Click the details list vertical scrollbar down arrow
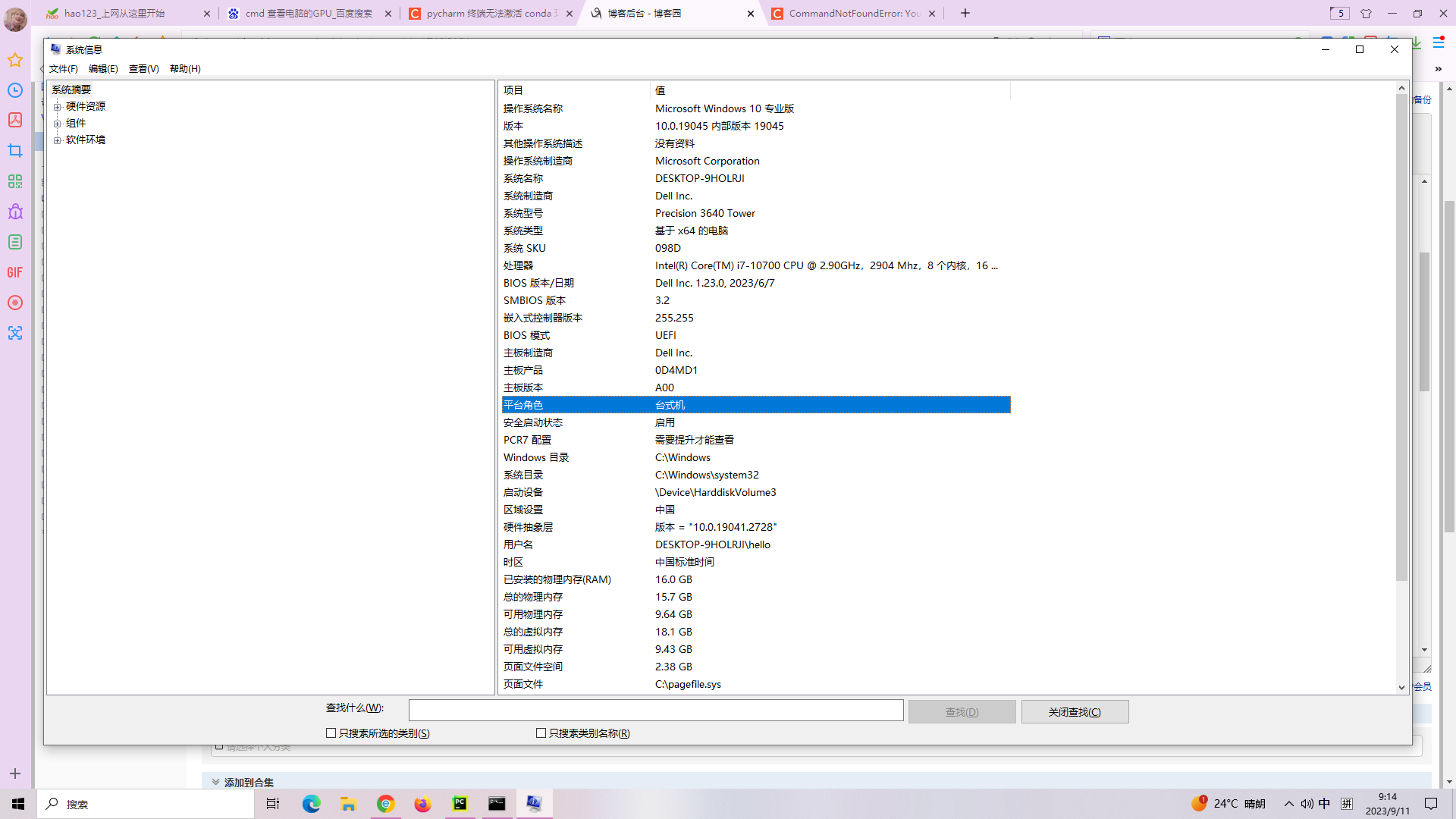 (x=1401, y=687)
